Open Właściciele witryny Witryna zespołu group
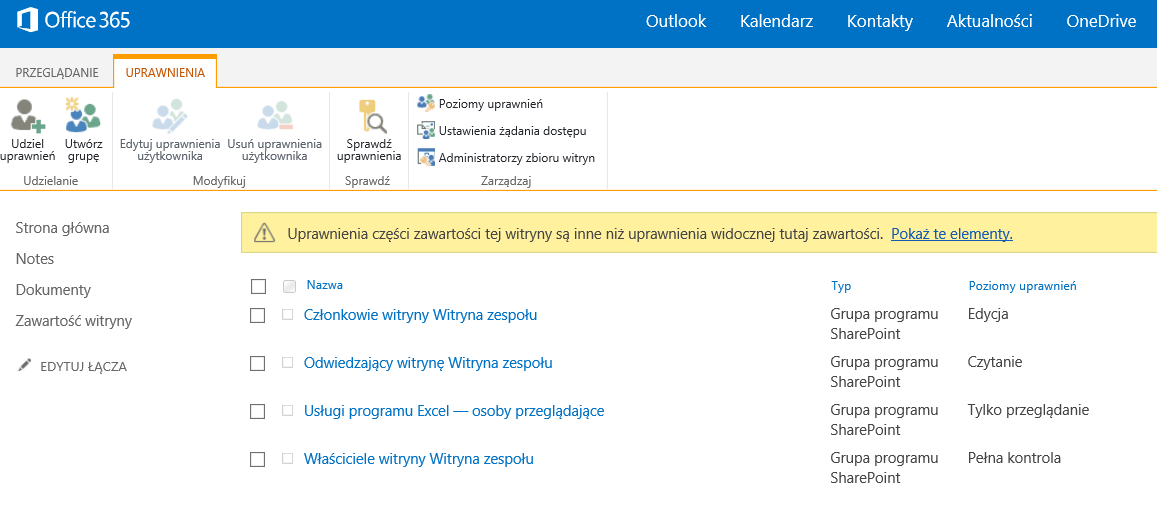The height and width of the screenshot is (514, 1157). coord(419,459)
